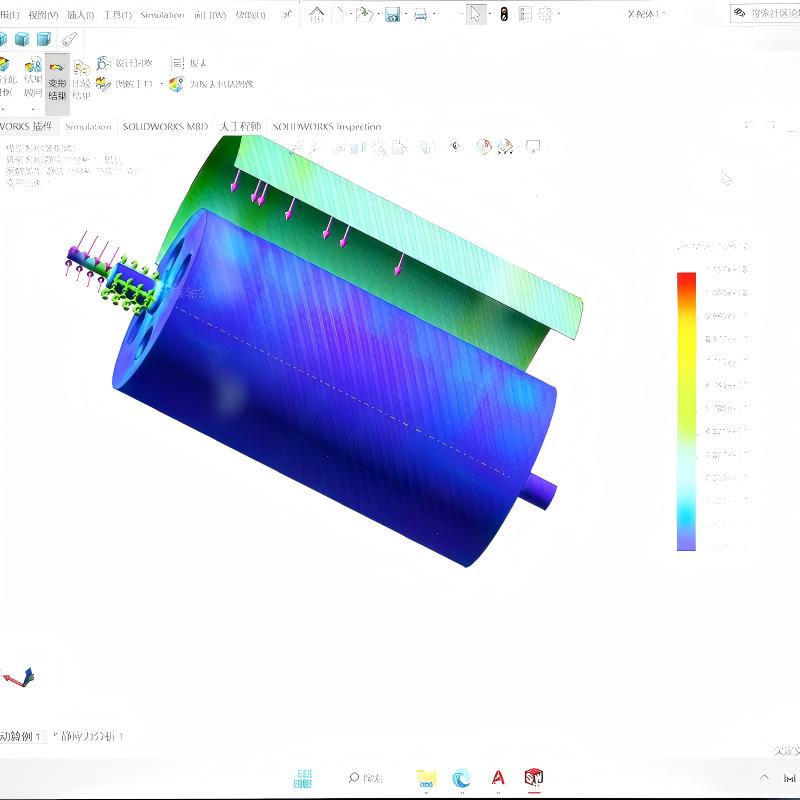The height and width of the screenshot is (800, 800).
Task: Expand the Select cursor dropdown arrow
Action: [490, 14]
